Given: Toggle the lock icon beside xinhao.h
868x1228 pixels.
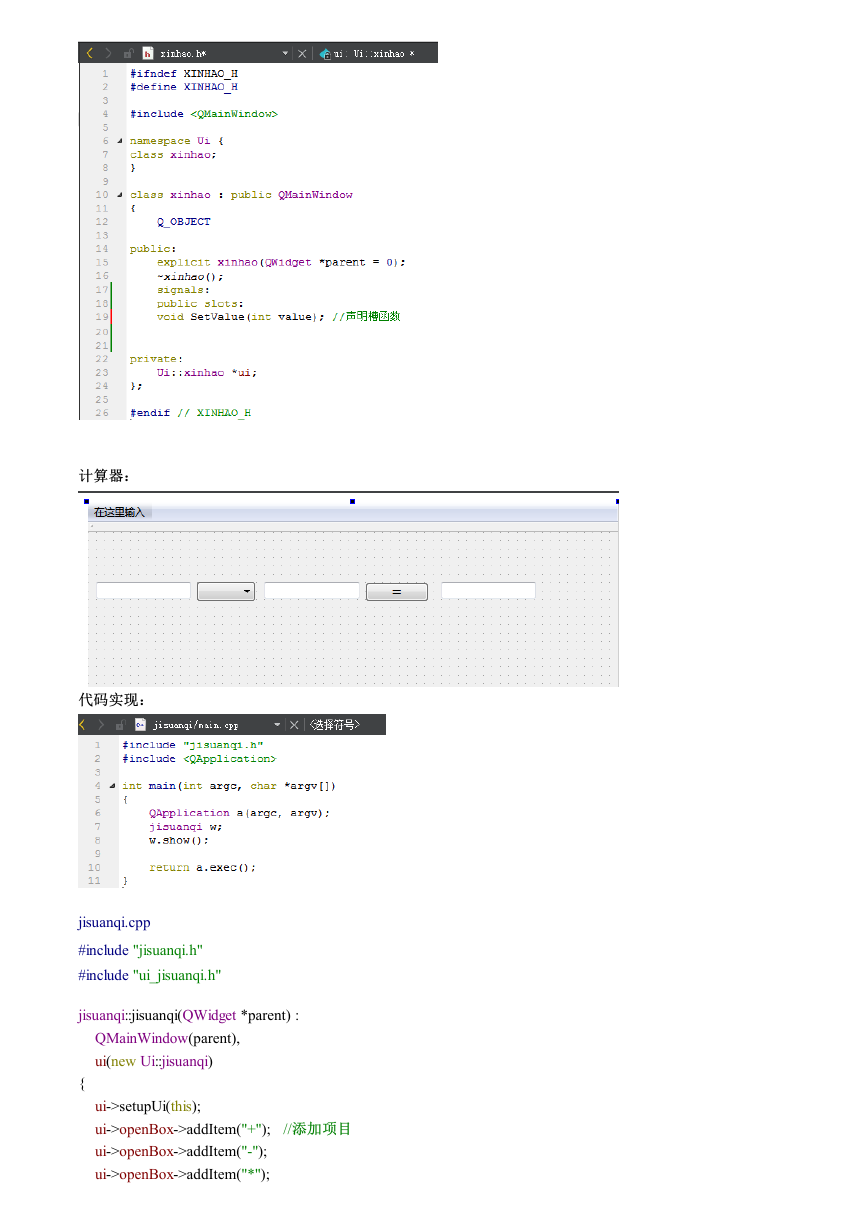Looking at the screenshot, I should click(128, 53).
